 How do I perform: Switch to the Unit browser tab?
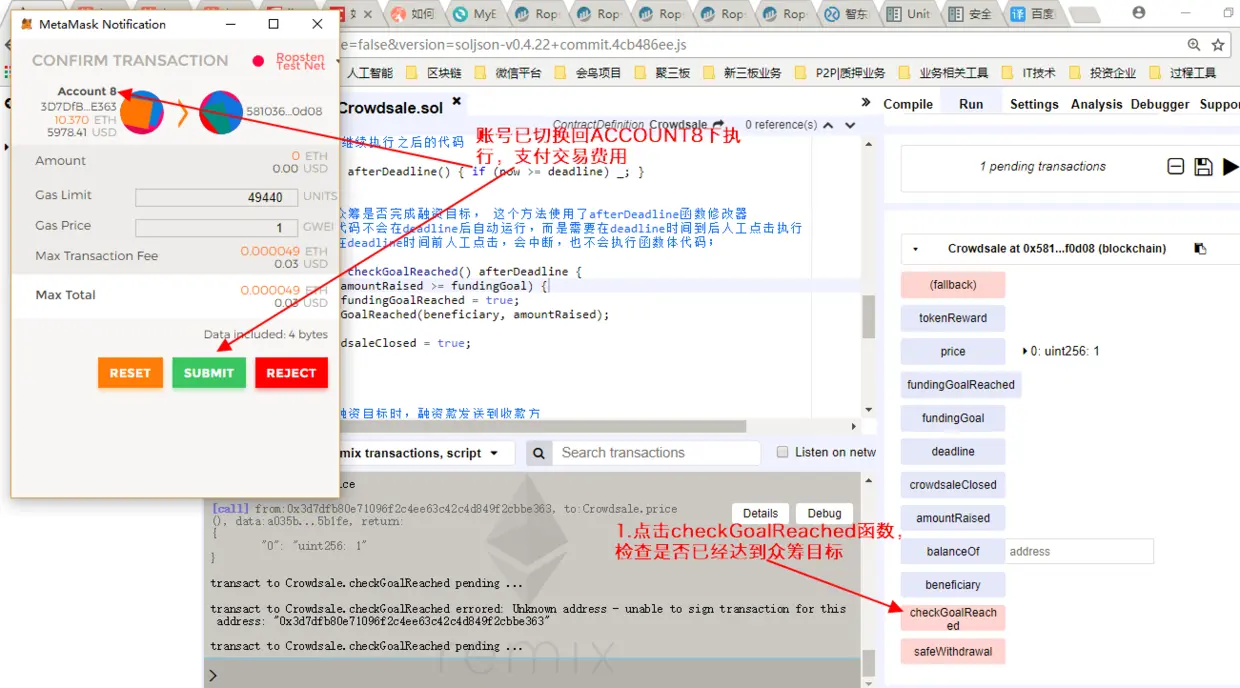[910, 14]
